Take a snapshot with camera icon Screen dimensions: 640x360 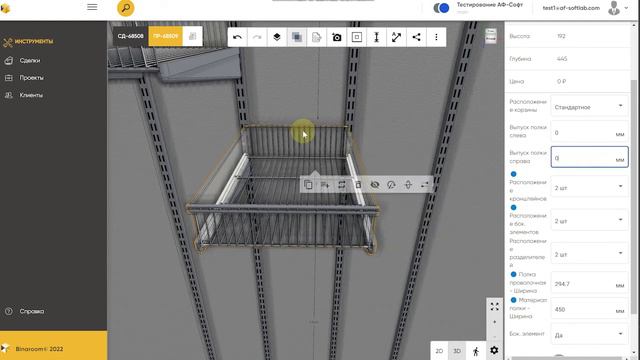pos(336,38)
